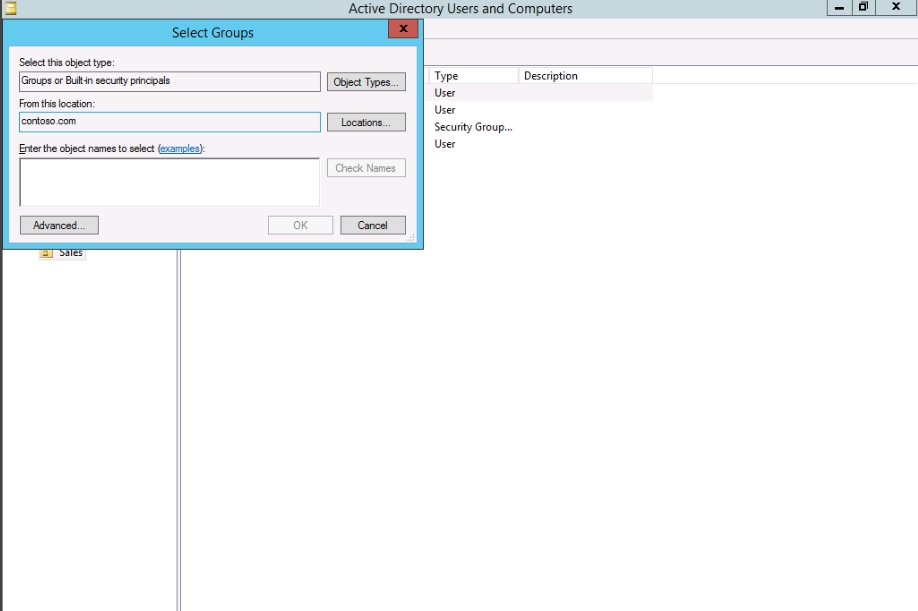Open the Object Types dialog
Viewport: 918px width, 611px height.
click(366, 82)
